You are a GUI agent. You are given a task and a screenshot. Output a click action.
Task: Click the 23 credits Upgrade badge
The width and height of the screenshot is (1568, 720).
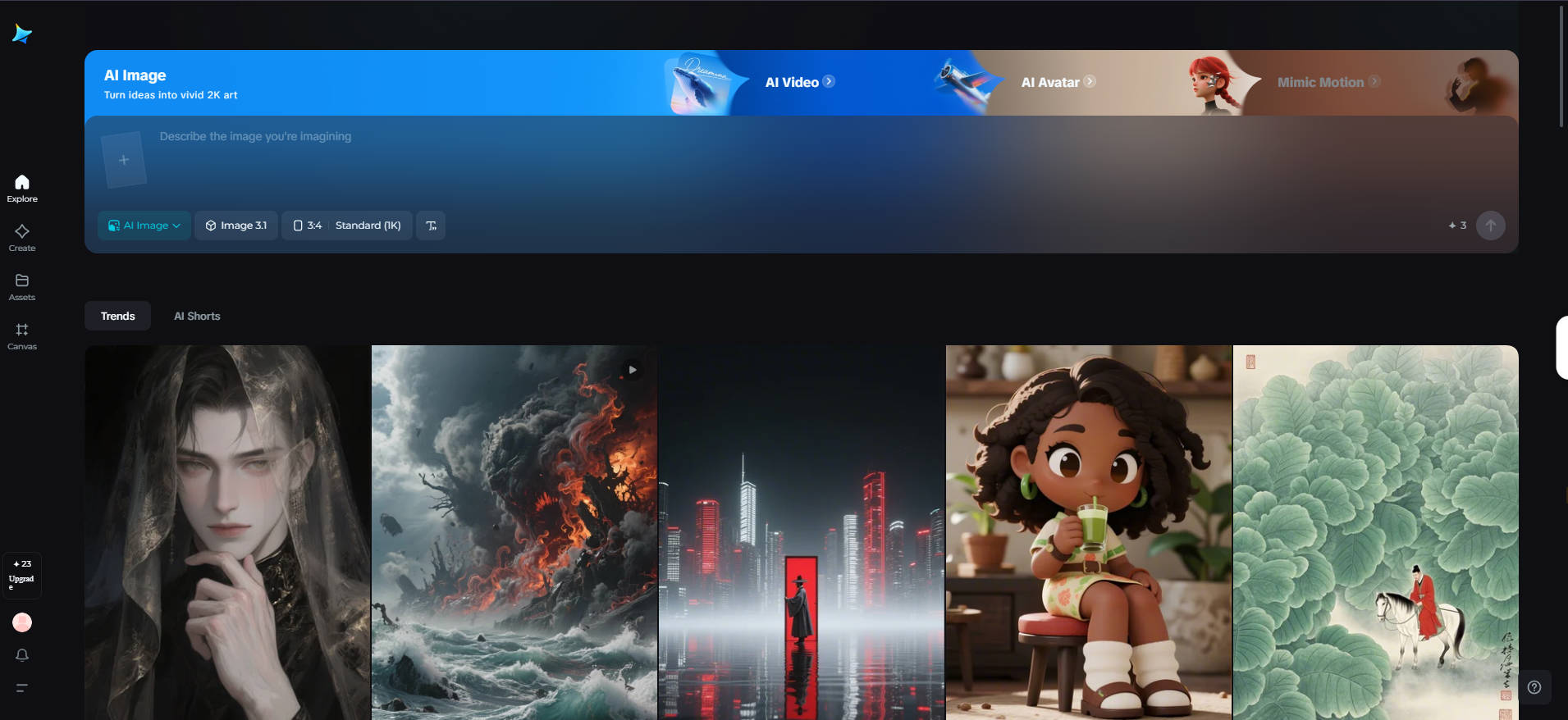pos(22,575)
